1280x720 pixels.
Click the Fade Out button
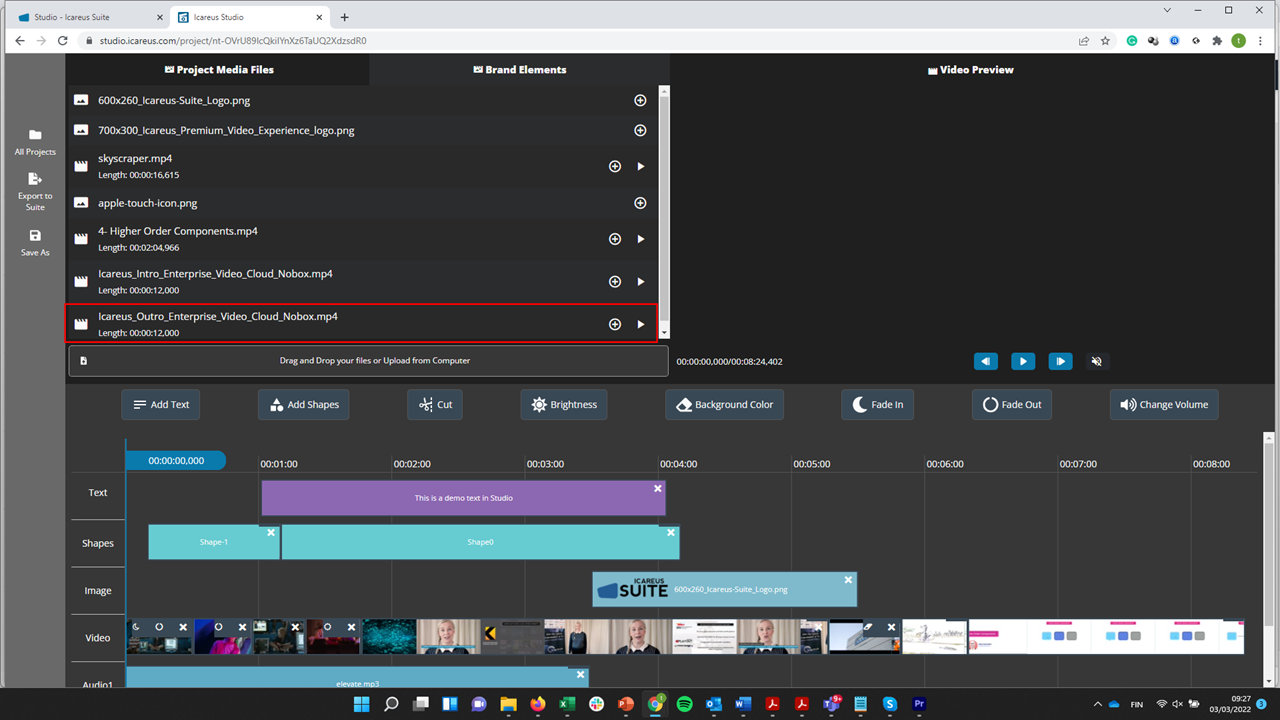pos(1012,405)
